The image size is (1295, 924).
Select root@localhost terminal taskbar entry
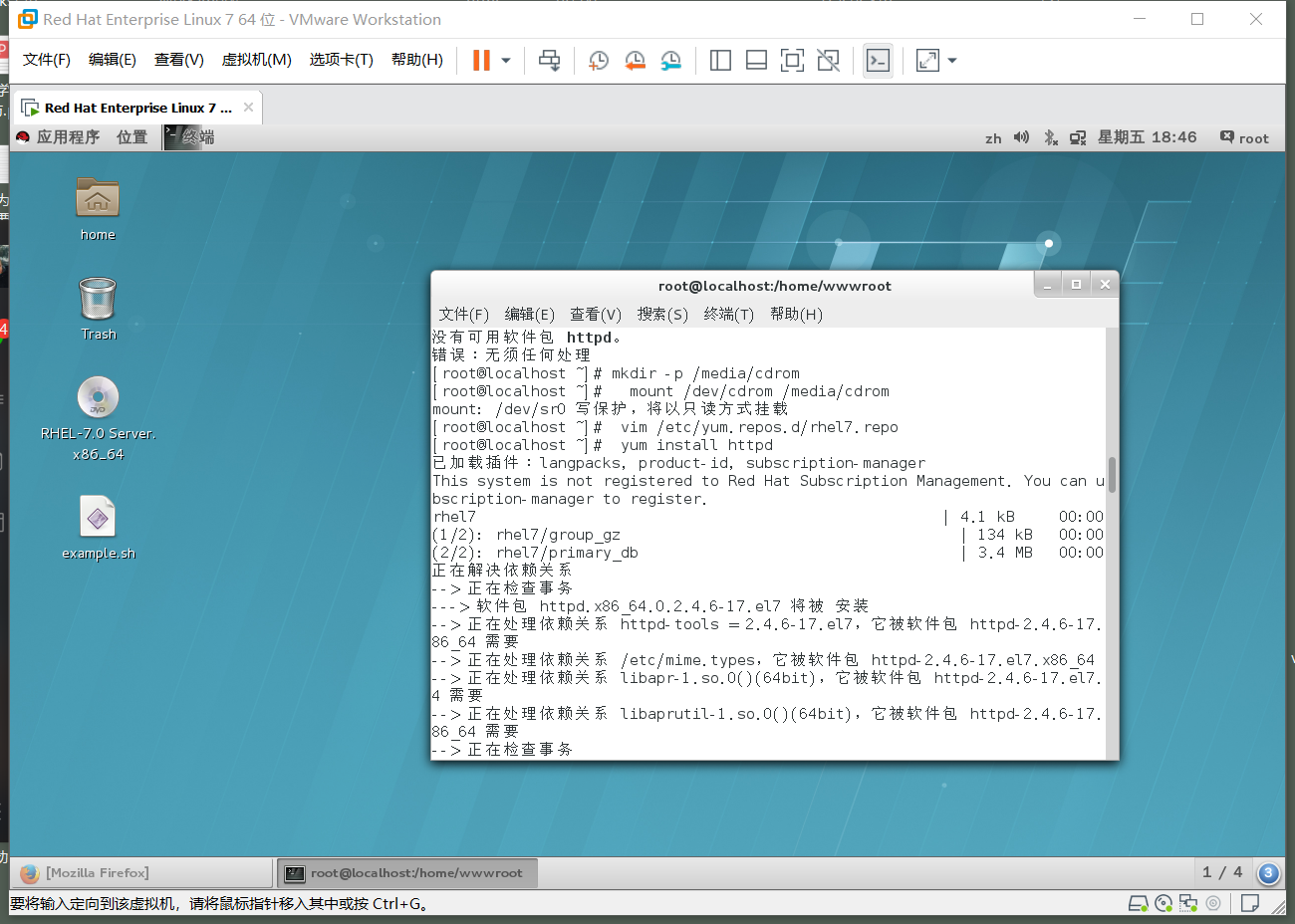click(406, 873)
